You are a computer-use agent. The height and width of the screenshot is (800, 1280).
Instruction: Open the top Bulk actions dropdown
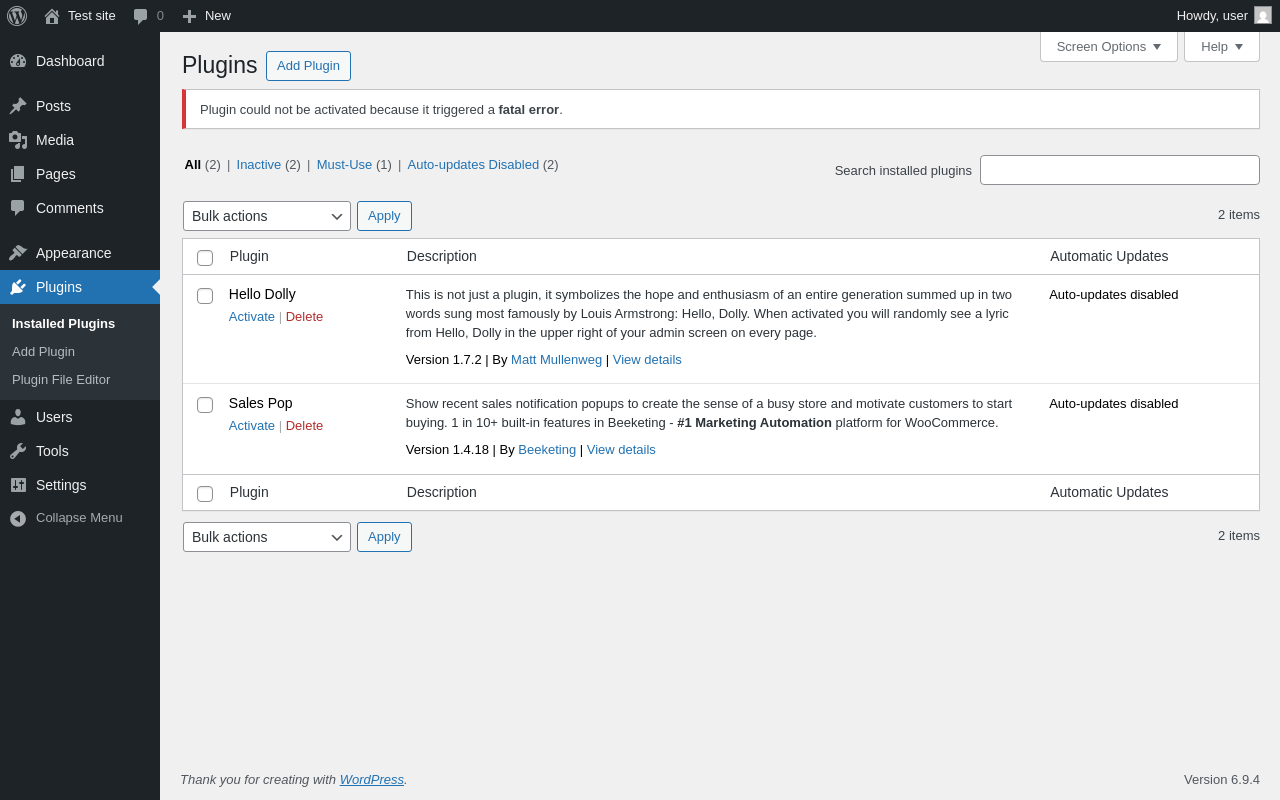[x=266, y=216]
